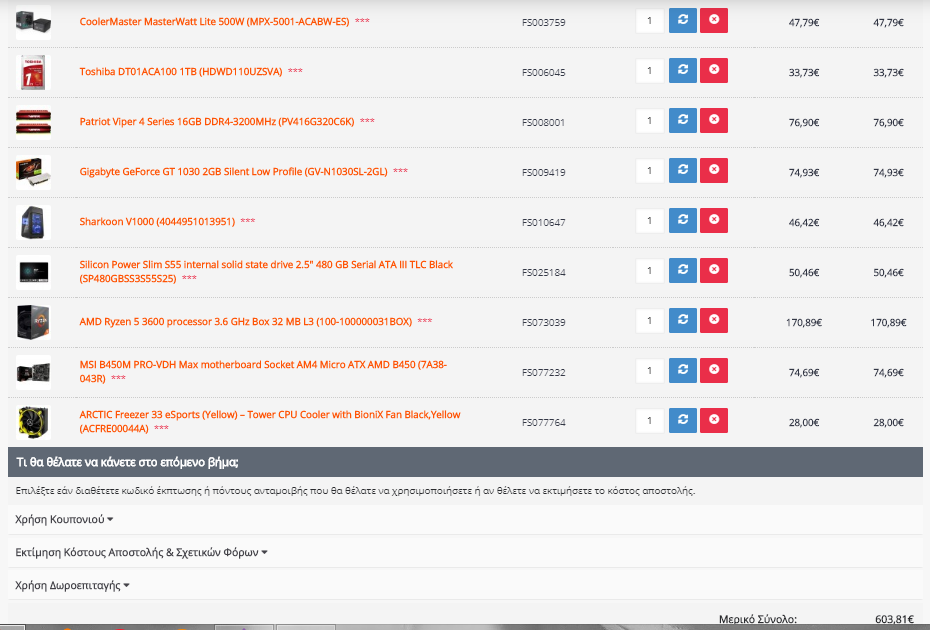Expand the Χρήση Κουπονιού section

(64, 520)
